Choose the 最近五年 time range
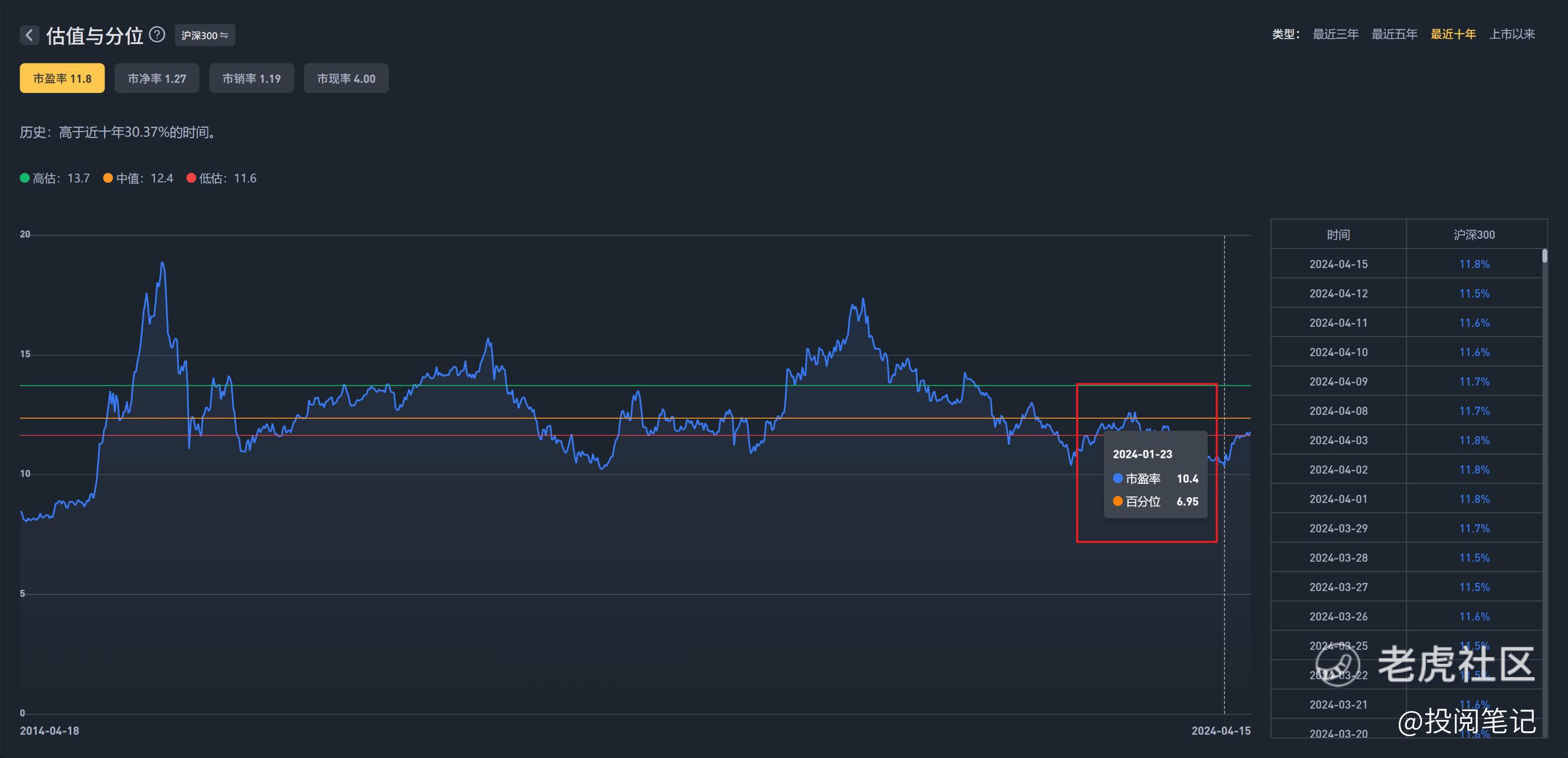1568x758 pixels. 1394,34
